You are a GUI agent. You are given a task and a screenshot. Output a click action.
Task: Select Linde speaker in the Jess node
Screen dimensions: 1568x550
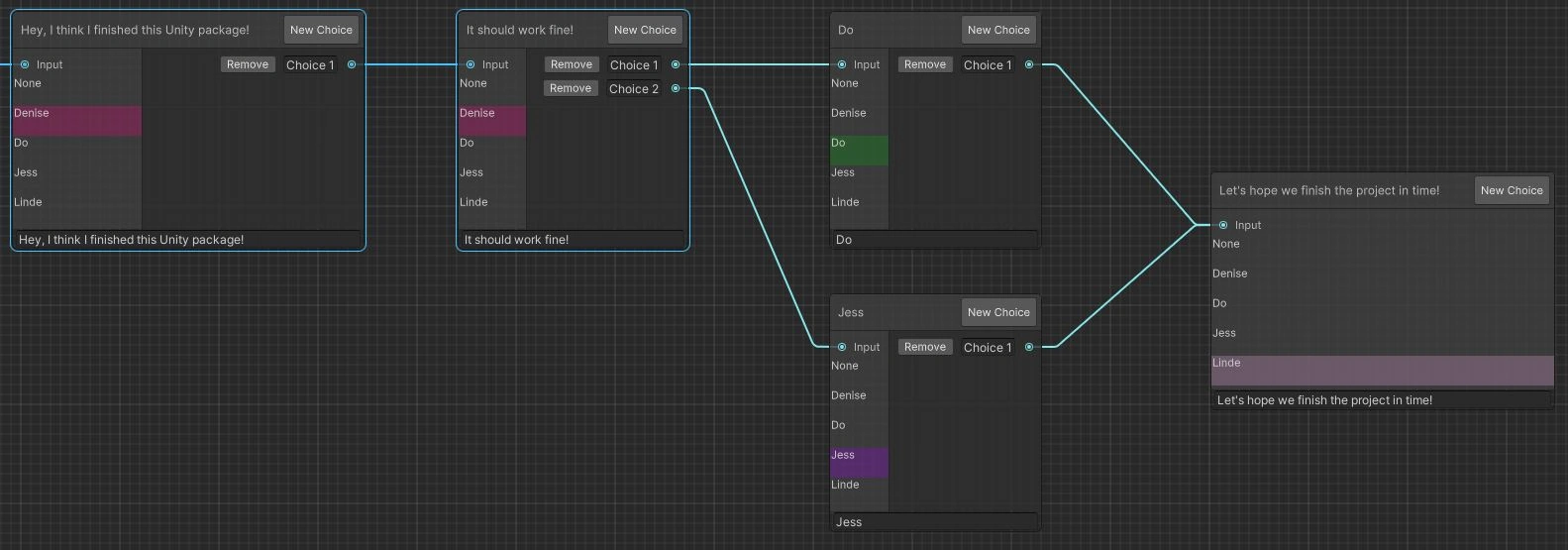859,492
